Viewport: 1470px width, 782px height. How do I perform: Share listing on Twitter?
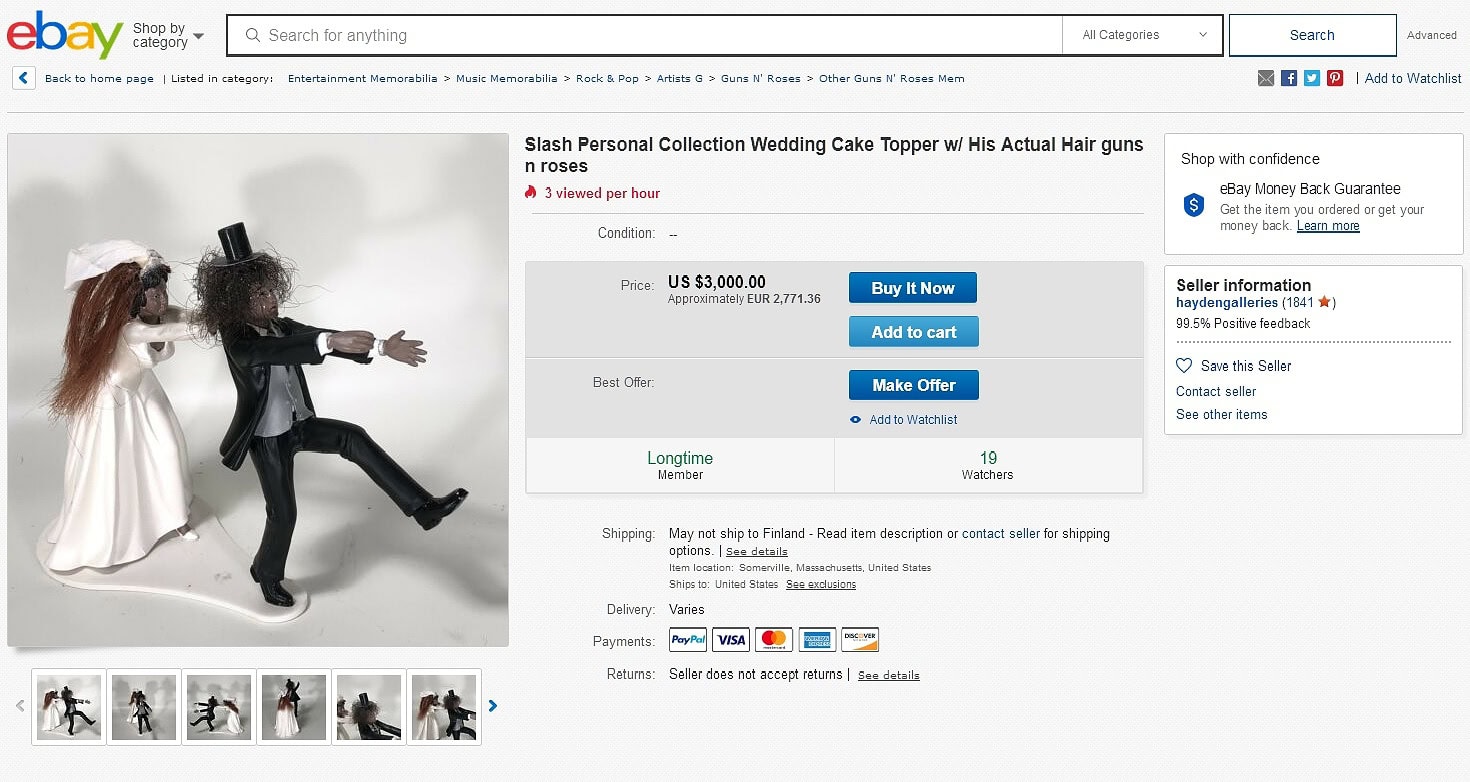click(x=1312, y=78)
